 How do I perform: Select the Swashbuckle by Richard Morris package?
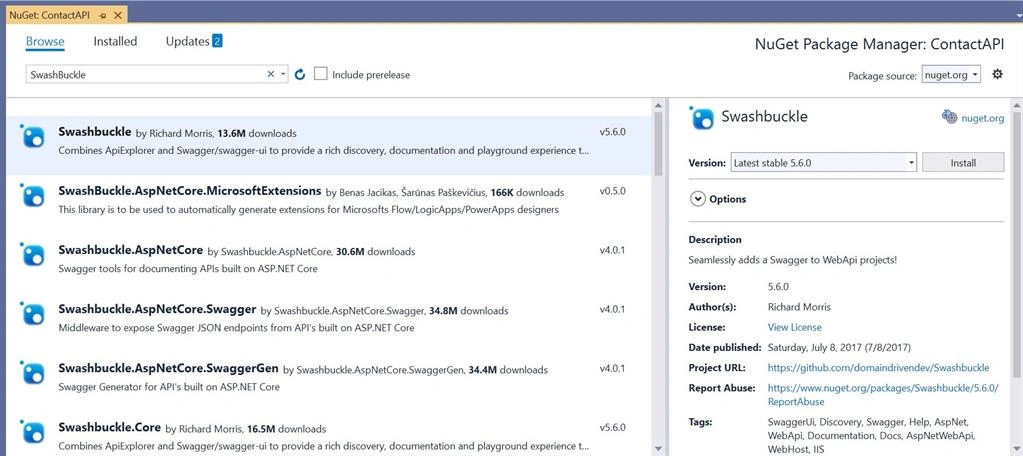coord(329,145)
